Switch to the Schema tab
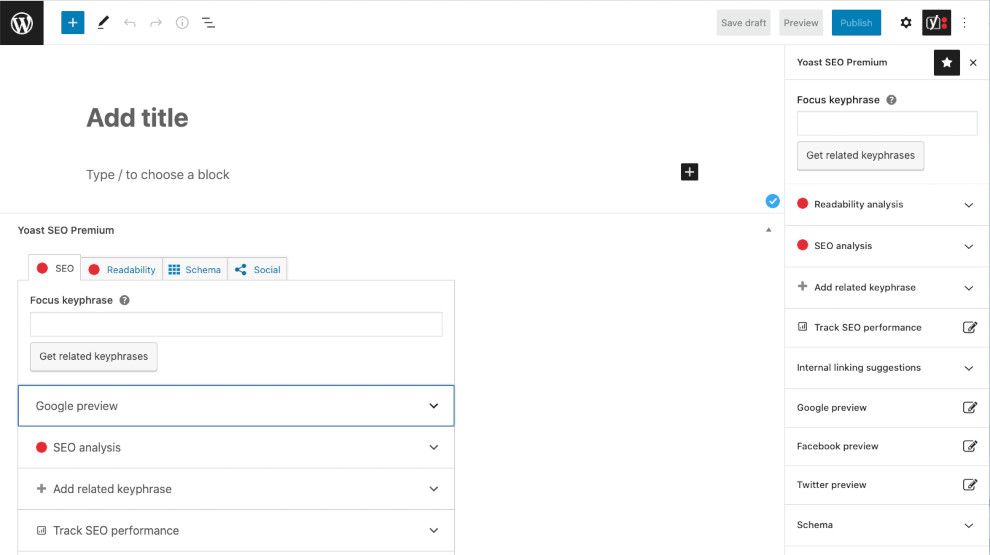Viewport: 990px width, 555px height. 194,270
